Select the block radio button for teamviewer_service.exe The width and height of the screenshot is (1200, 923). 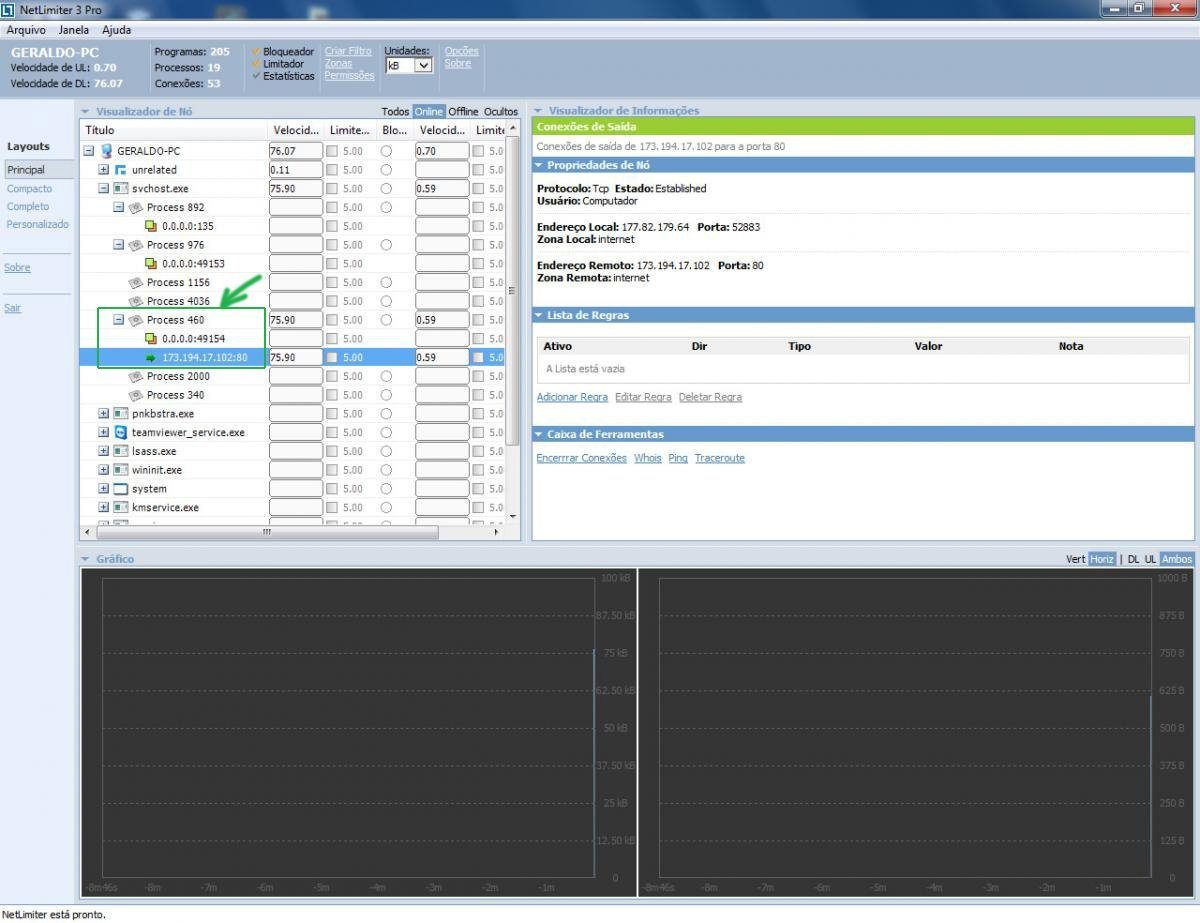point(386,432)
